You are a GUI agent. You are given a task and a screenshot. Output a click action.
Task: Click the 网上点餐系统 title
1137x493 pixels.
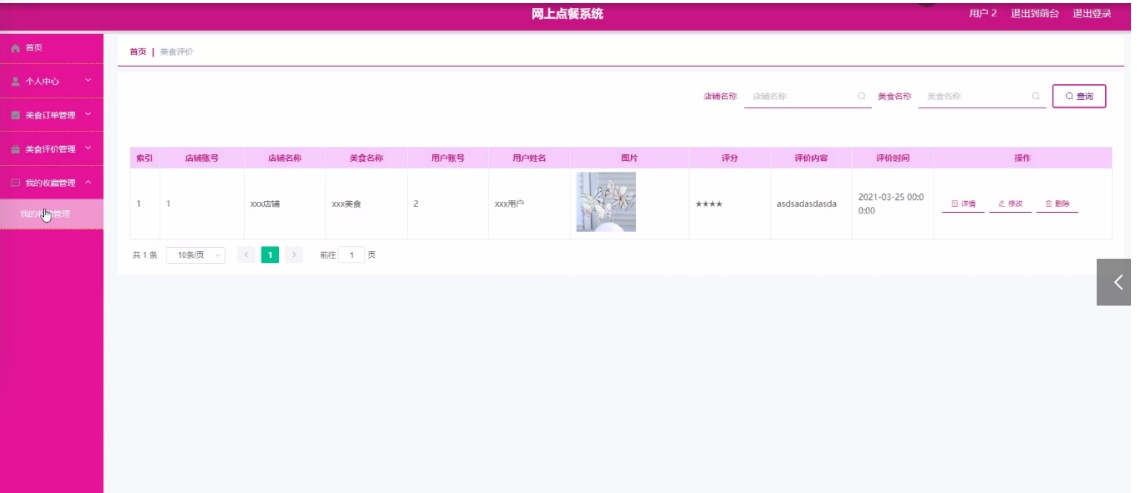point(567,14)
